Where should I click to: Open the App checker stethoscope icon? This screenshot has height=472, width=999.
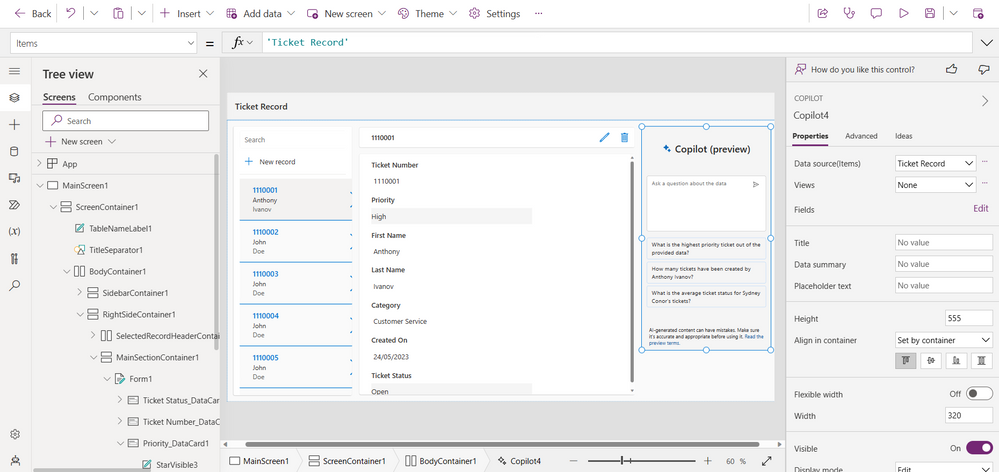click(849, 13)
